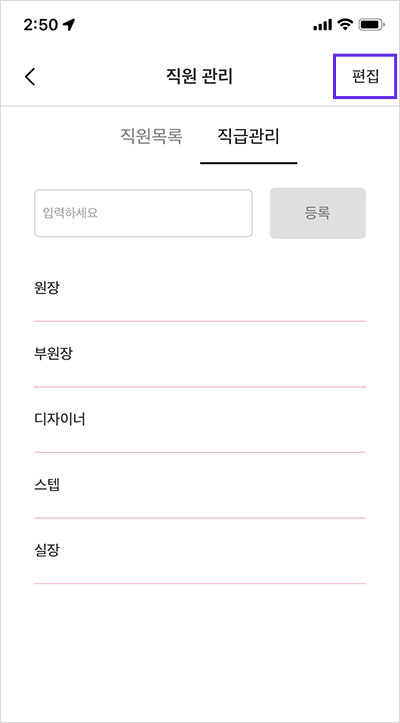Tap the back arrow in header
Screen dimensions: 400x723
coord(30,77)
